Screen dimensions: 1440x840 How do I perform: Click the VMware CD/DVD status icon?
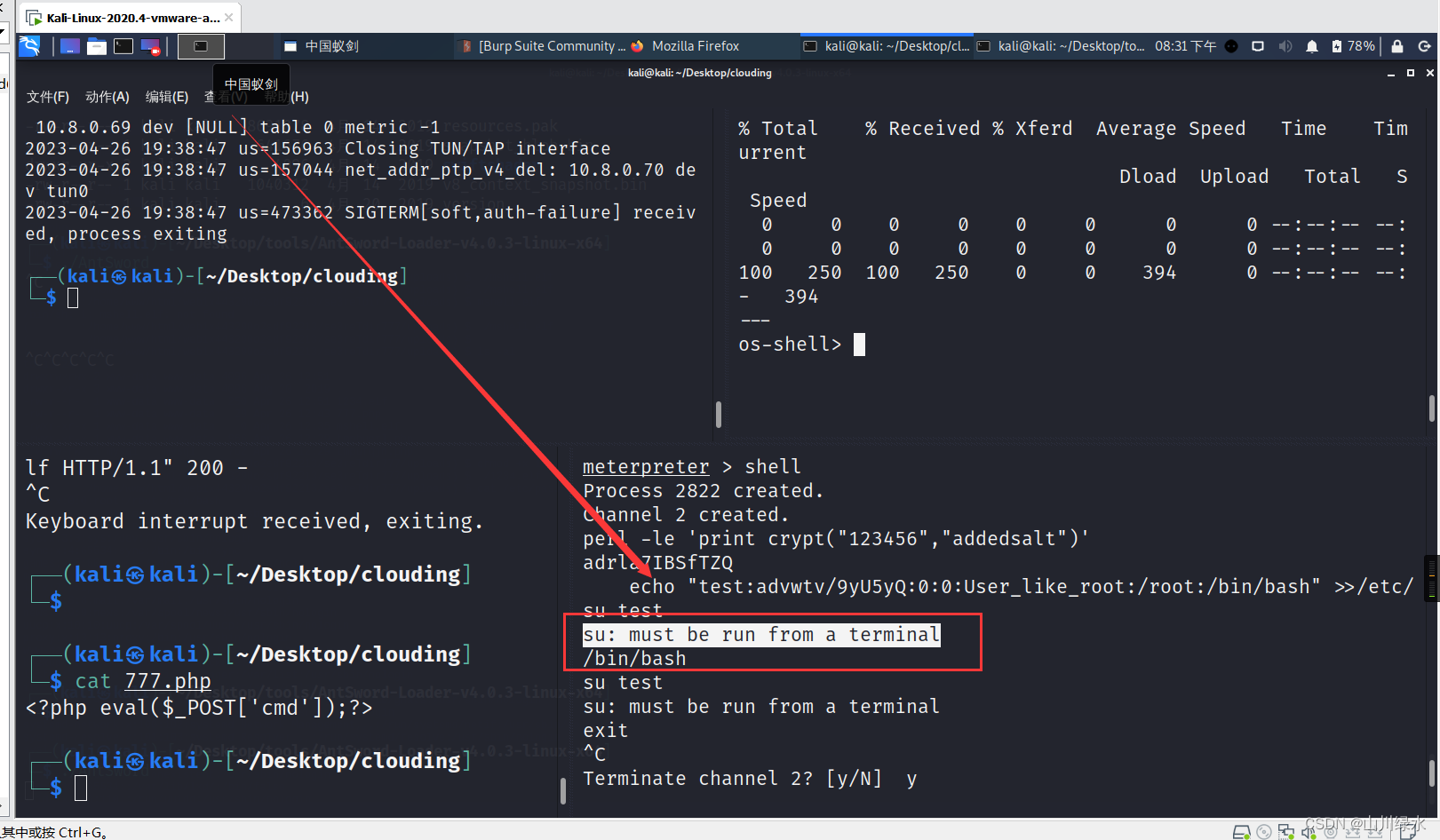(1263, 832)
